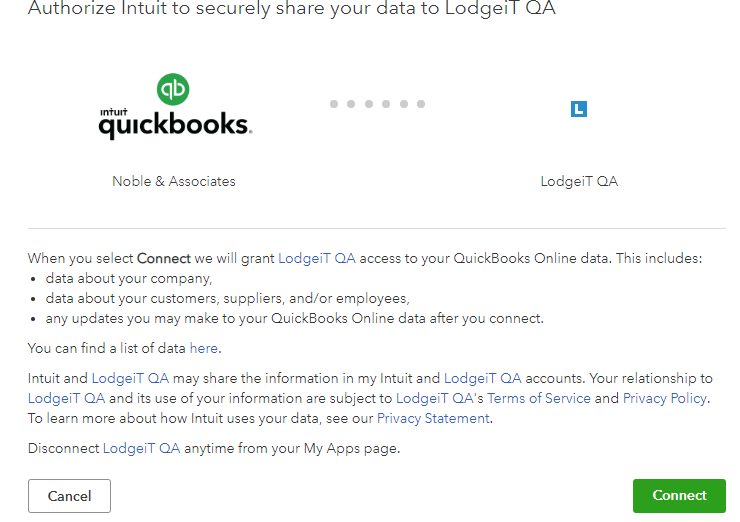740x522 pixels.
Task: Click the blue LodgeiT L app icon
Action: click(x=579, y=109)
